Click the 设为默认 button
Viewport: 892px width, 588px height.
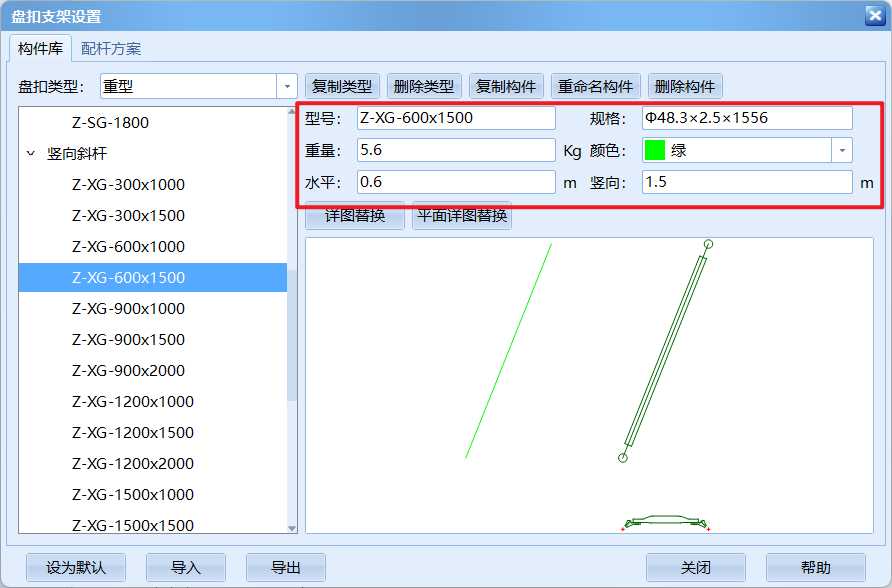(76, 567)
